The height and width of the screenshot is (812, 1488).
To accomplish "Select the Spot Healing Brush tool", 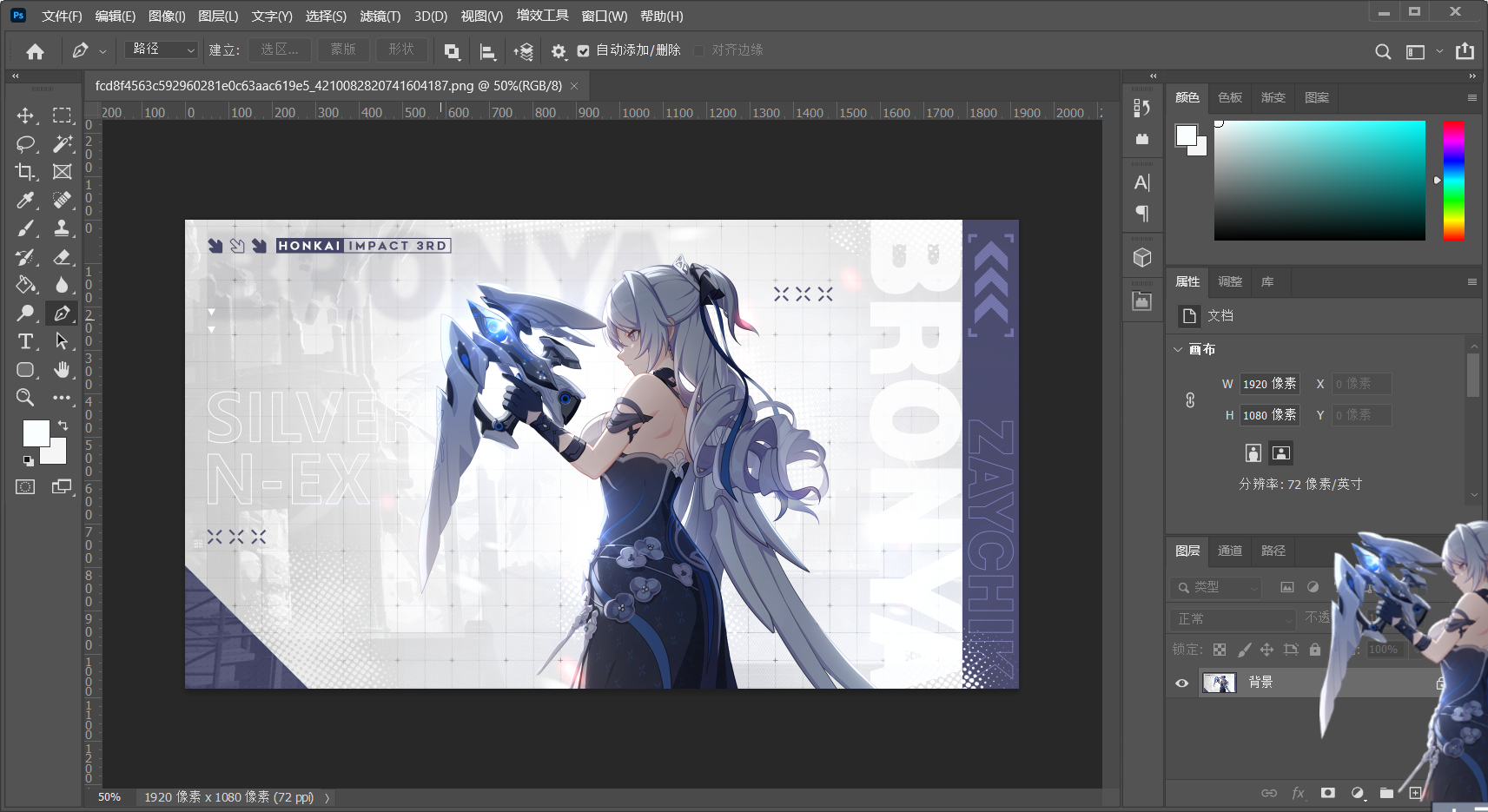I will coord(62,201).
